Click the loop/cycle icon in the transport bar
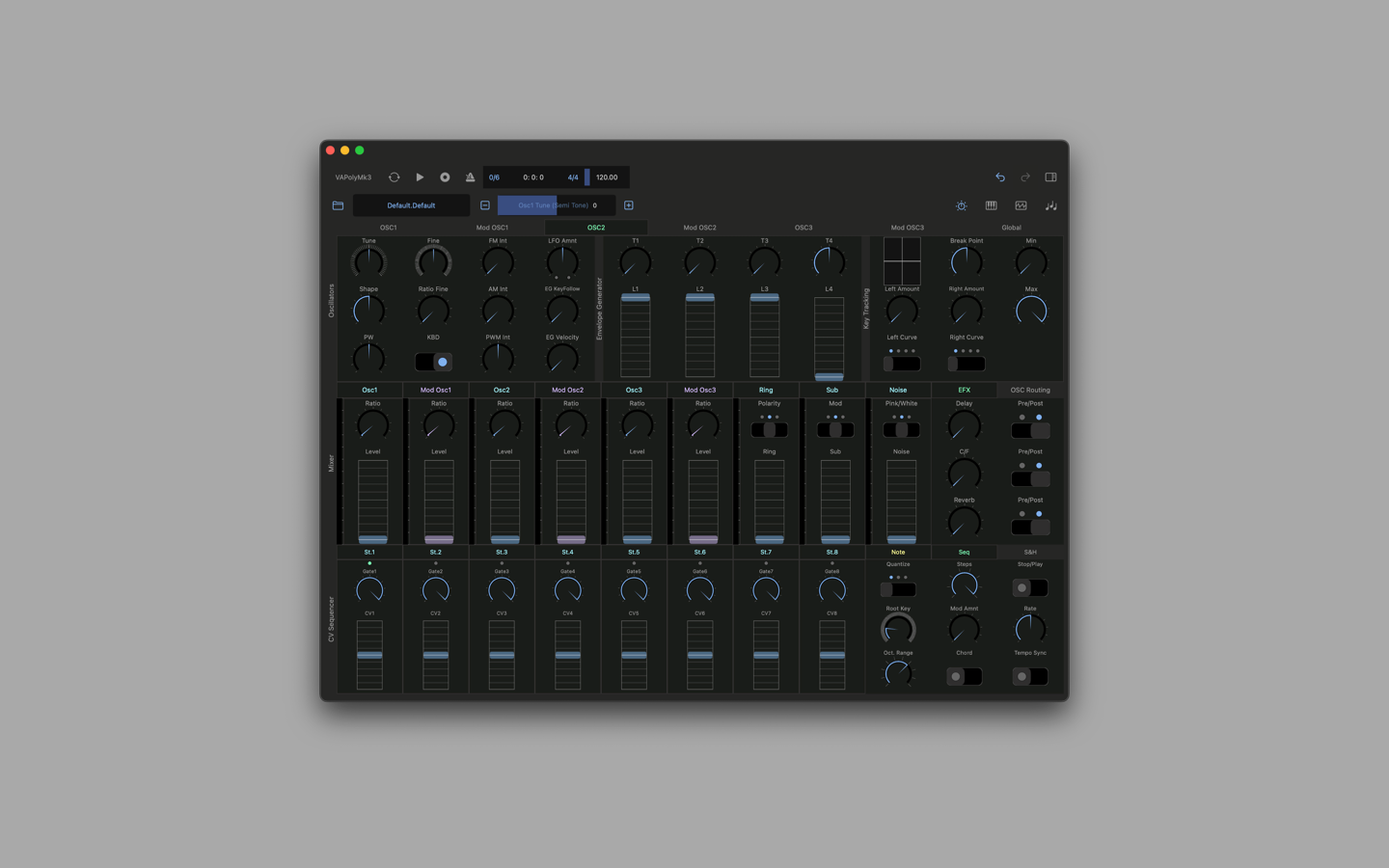 coord(394,177)
